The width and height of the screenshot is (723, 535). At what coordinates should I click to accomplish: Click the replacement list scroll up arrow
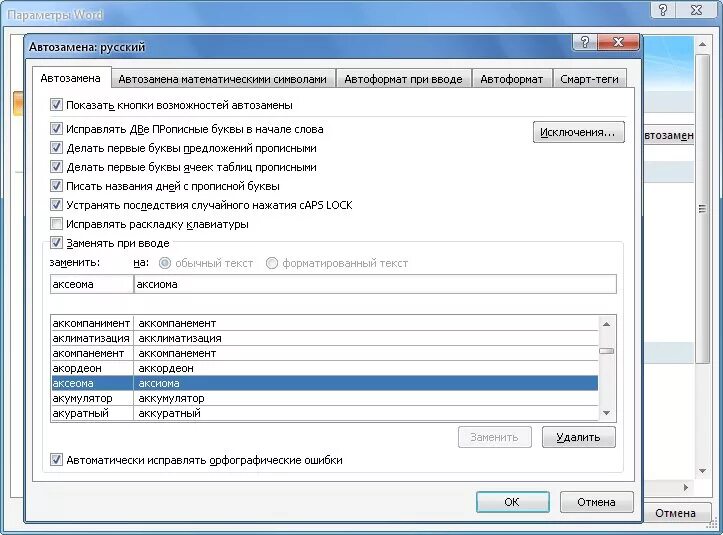point(606,324)
